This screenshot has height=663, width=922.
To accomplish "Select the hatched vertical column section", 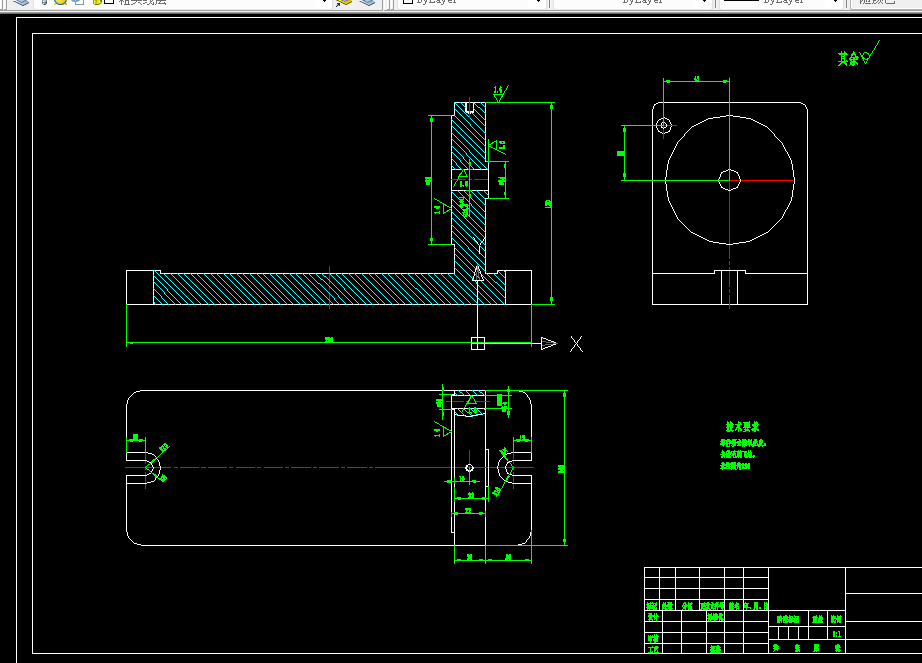I will pyautogui.click(x=469, y=187).
